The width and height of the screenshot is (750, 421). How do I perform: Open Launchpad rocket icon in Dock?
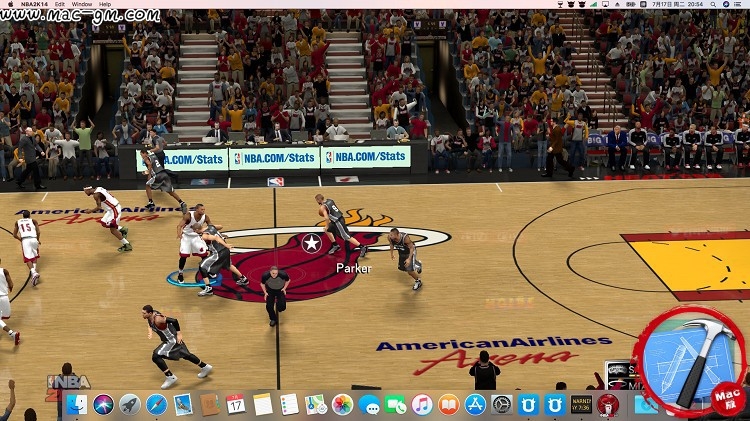coord(130,405)
